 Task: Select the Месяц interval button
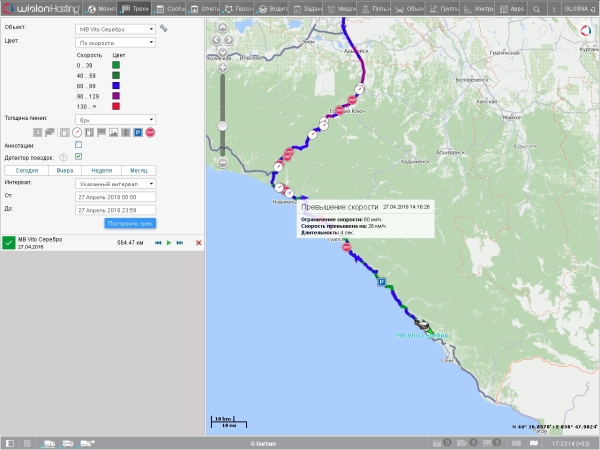pyautogui.click(x=139, y=170)
